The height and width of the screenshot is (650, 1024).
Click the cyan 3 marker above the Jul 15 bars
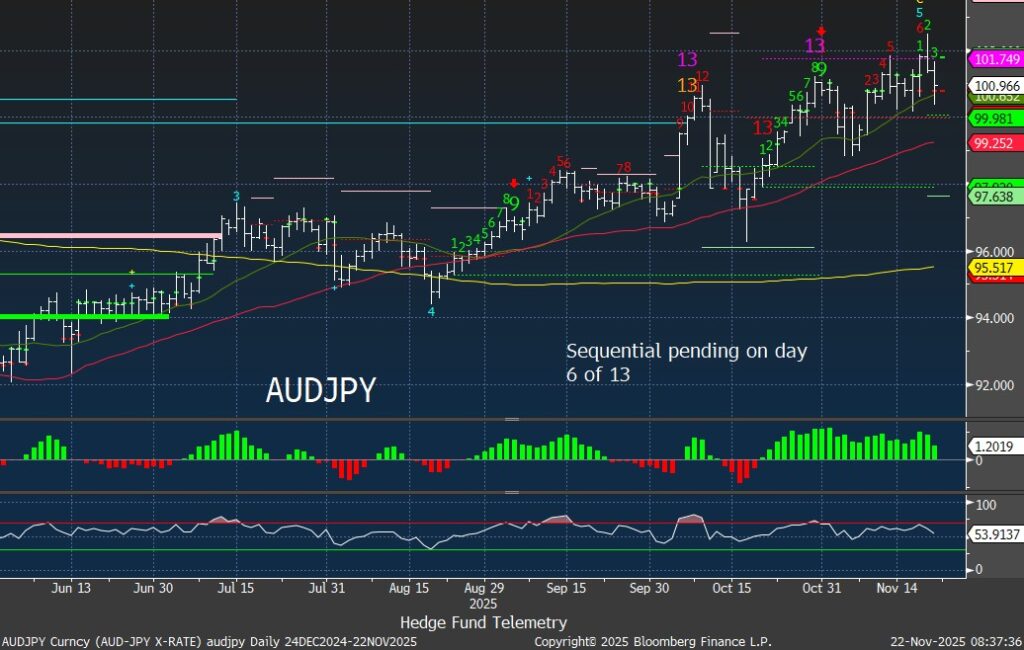click(236, 196)
